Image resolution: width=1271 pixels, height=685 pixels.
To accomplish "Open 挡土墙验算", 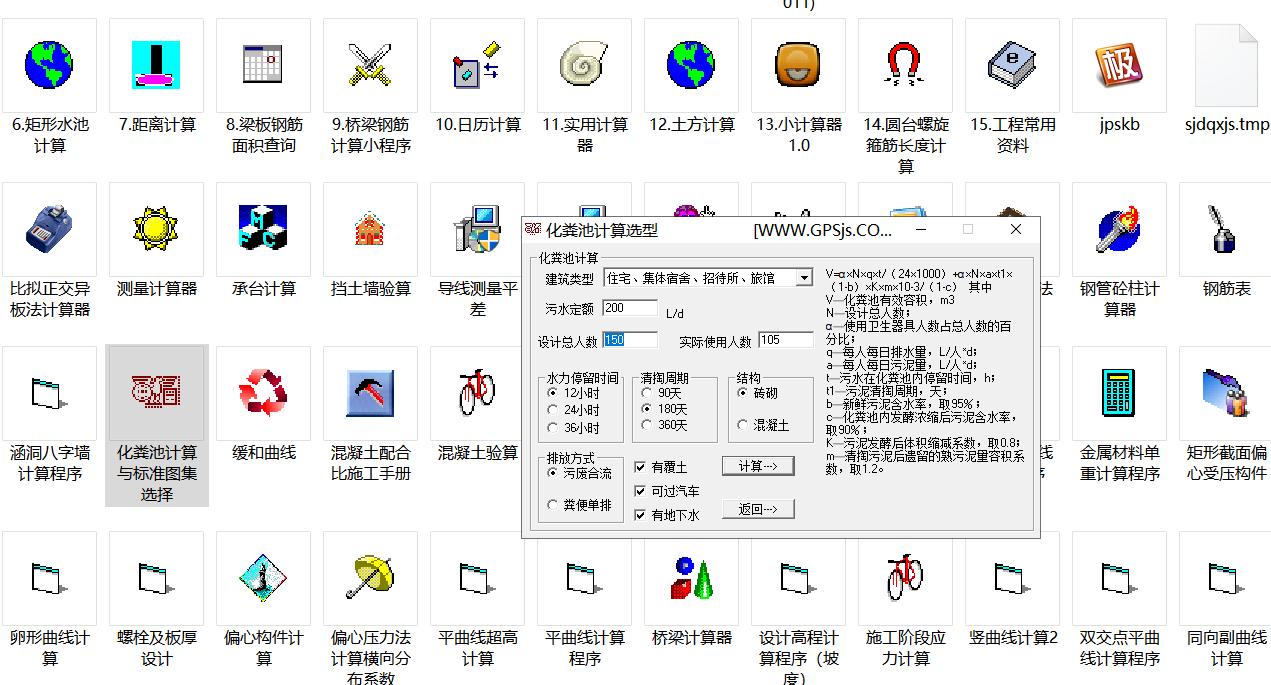I will pos(370,229).
